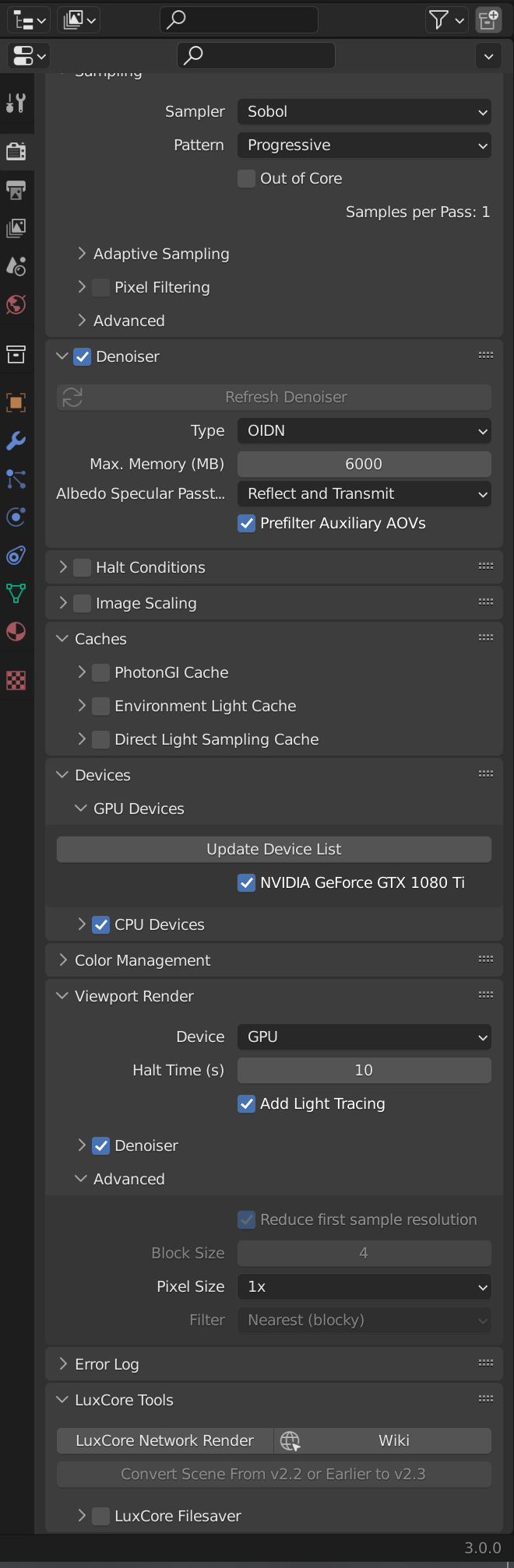Open the Texture checkerboard tab

pos(16,681)
